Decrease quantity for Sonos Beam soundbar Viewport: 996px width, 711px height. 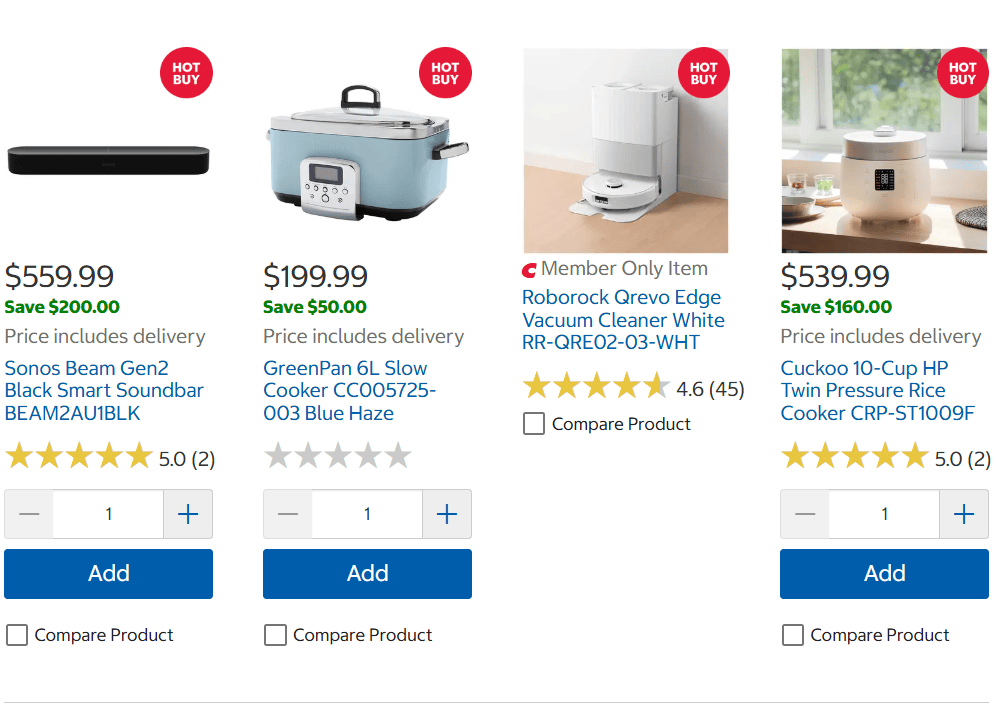point(29,514)
